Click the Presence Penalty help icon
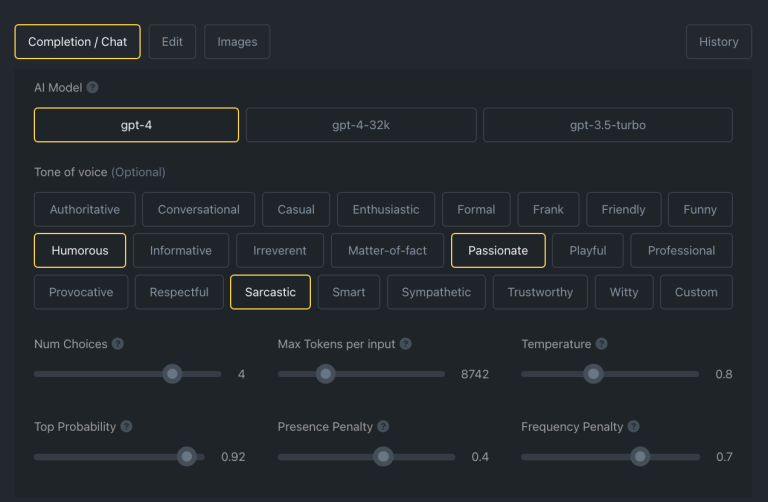The width and height of the screenshot is (768, 502). tap(384, 427)
